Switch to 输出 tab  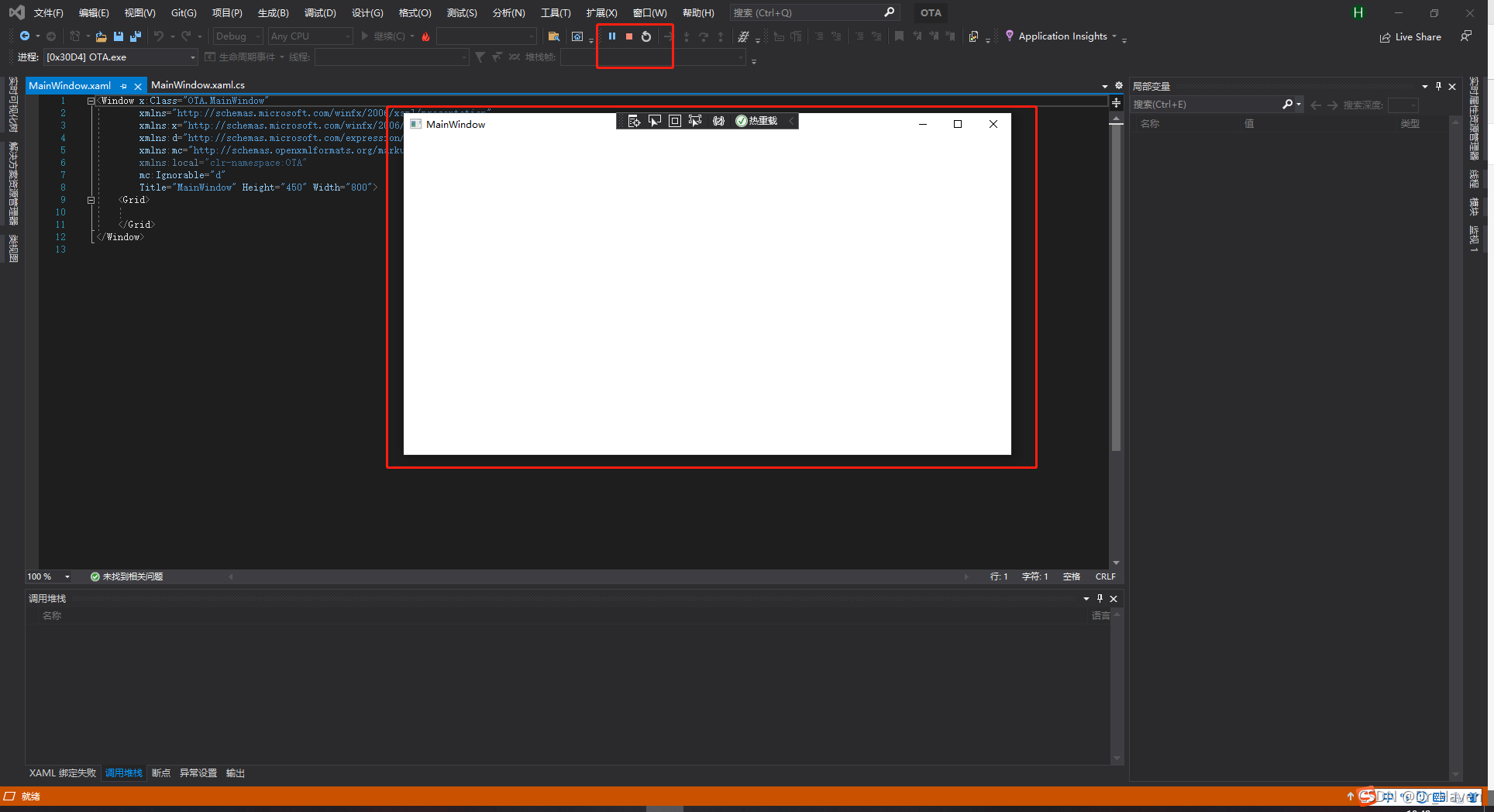[x=236, y=773]
